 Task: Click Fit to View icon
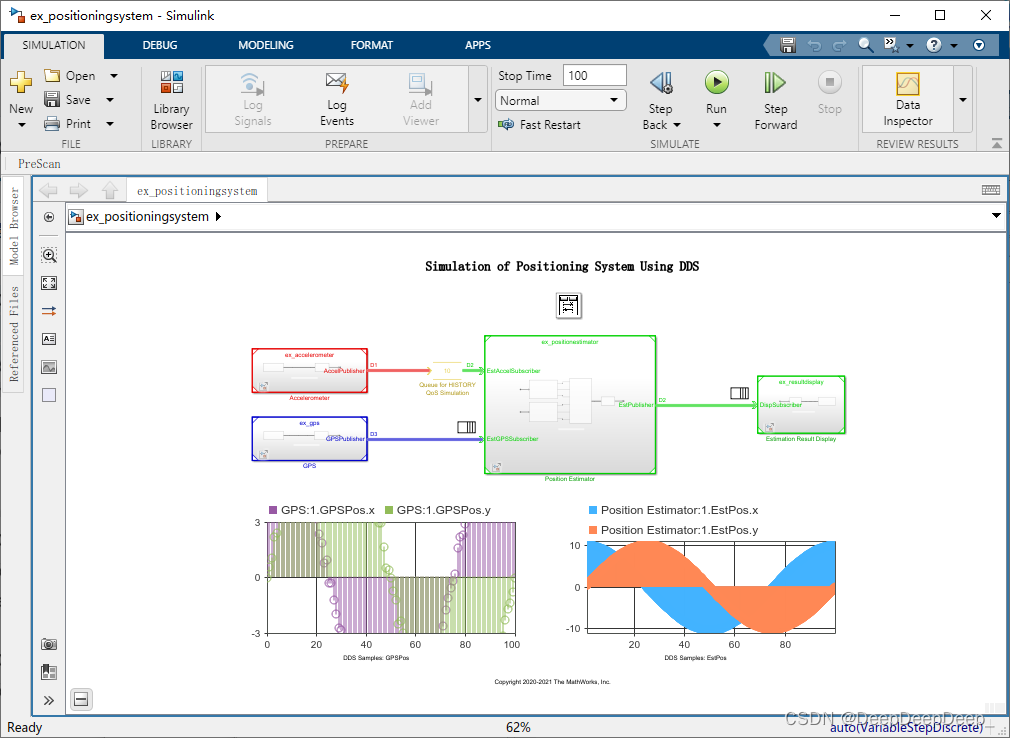[x=49, y=283]
